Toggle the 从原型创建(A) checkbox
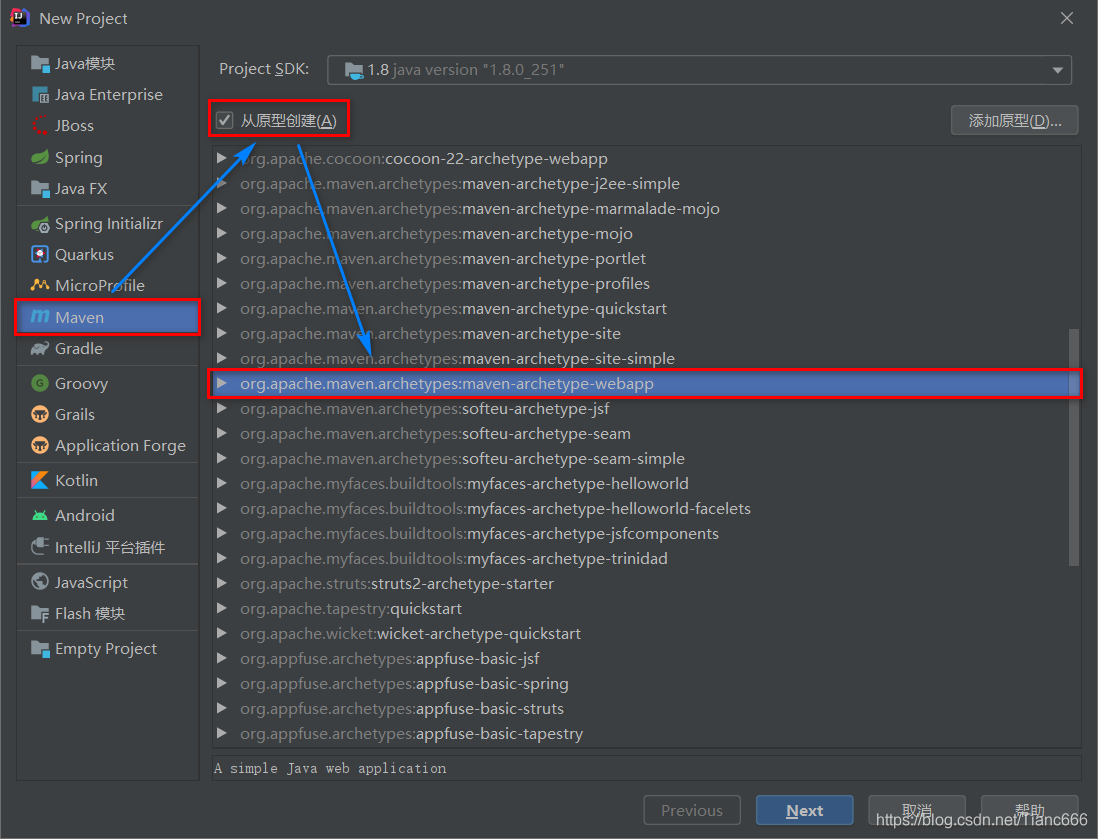Viewport: 1098px width, 839px height. pyautogui.click(x=224, y=120)
